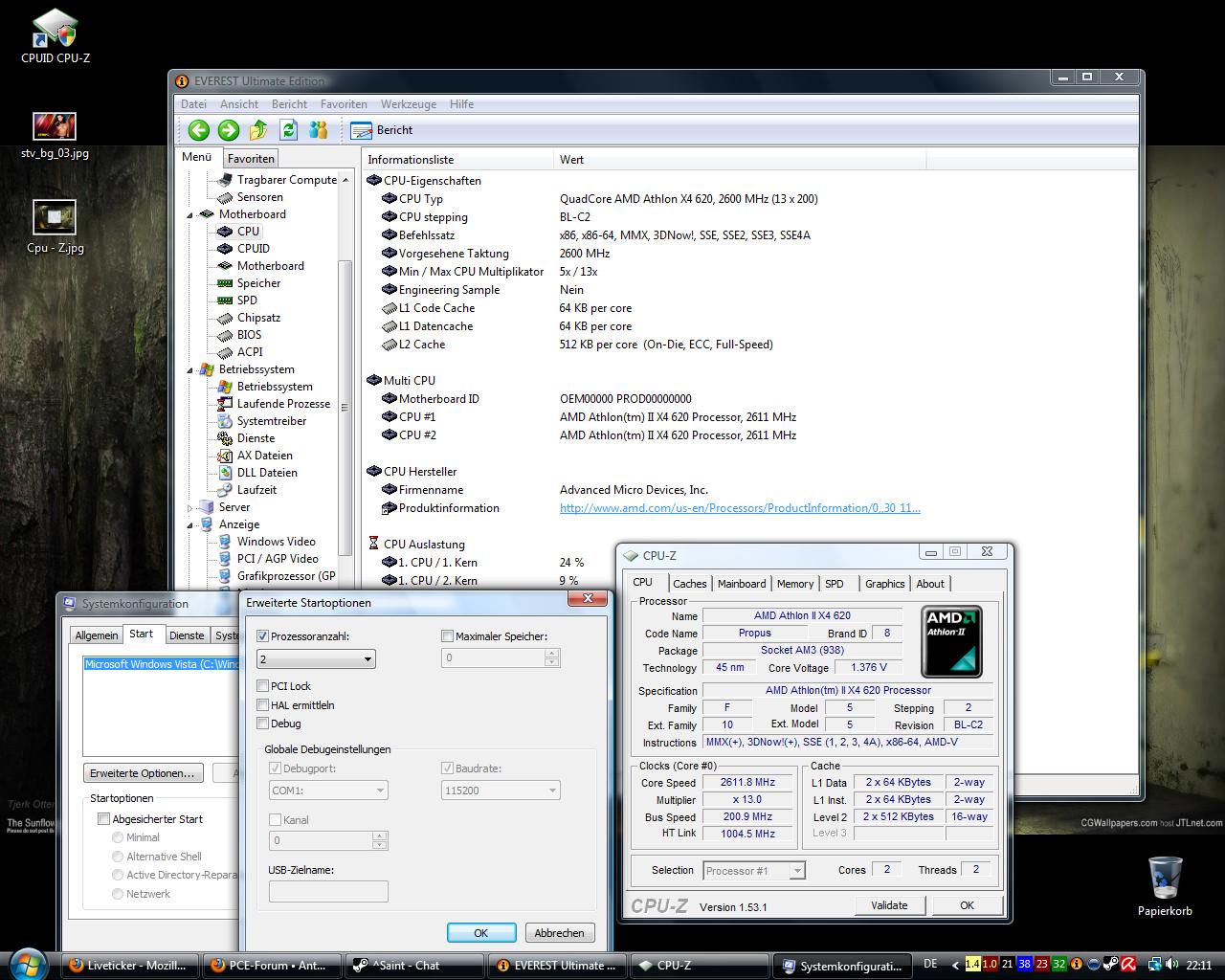Toggle the Prozessoranzahl checkbox
1225x980 pixels.
pos(263,636)
